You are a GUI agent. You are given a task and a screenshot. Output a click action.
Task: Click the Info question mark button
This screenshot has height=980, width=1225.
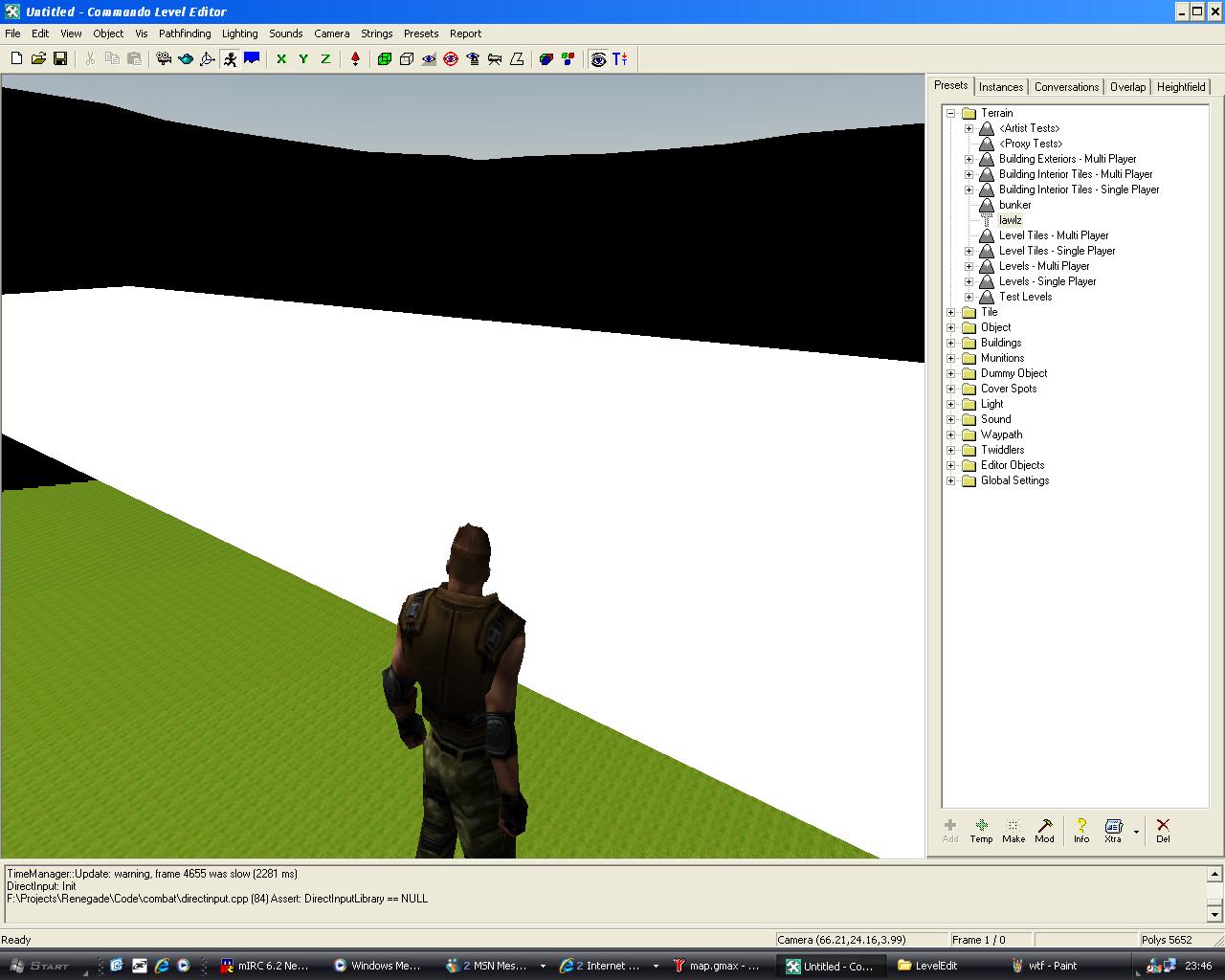pos(1080,830)
